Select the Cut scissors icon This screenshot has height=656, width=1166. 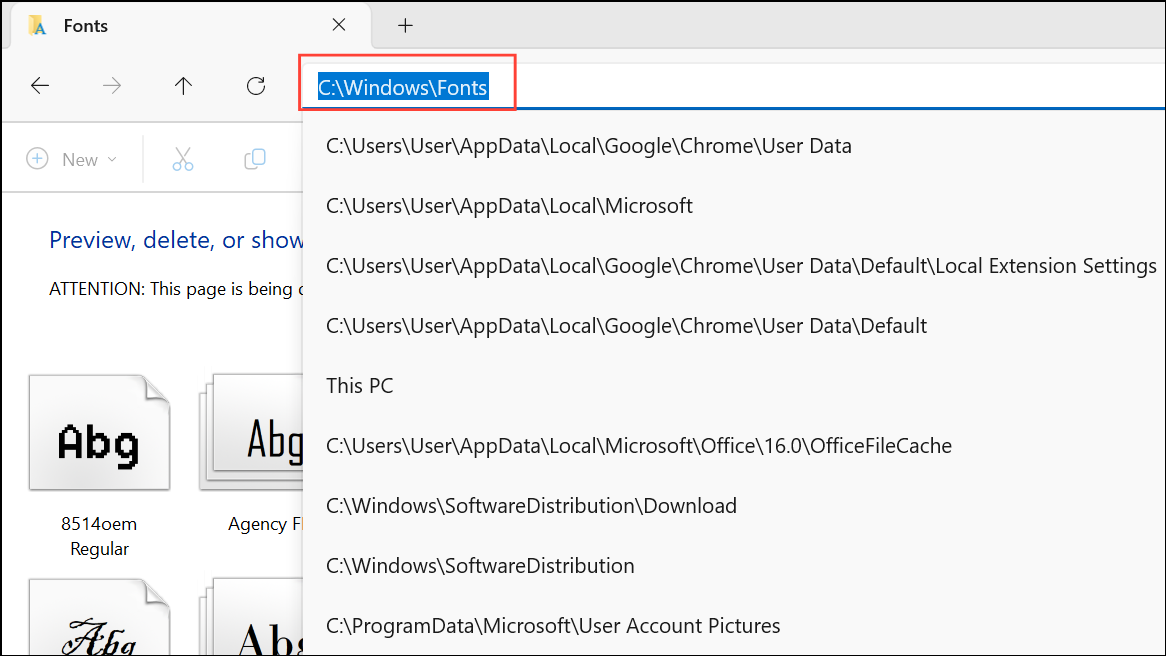tap(183, 158)
